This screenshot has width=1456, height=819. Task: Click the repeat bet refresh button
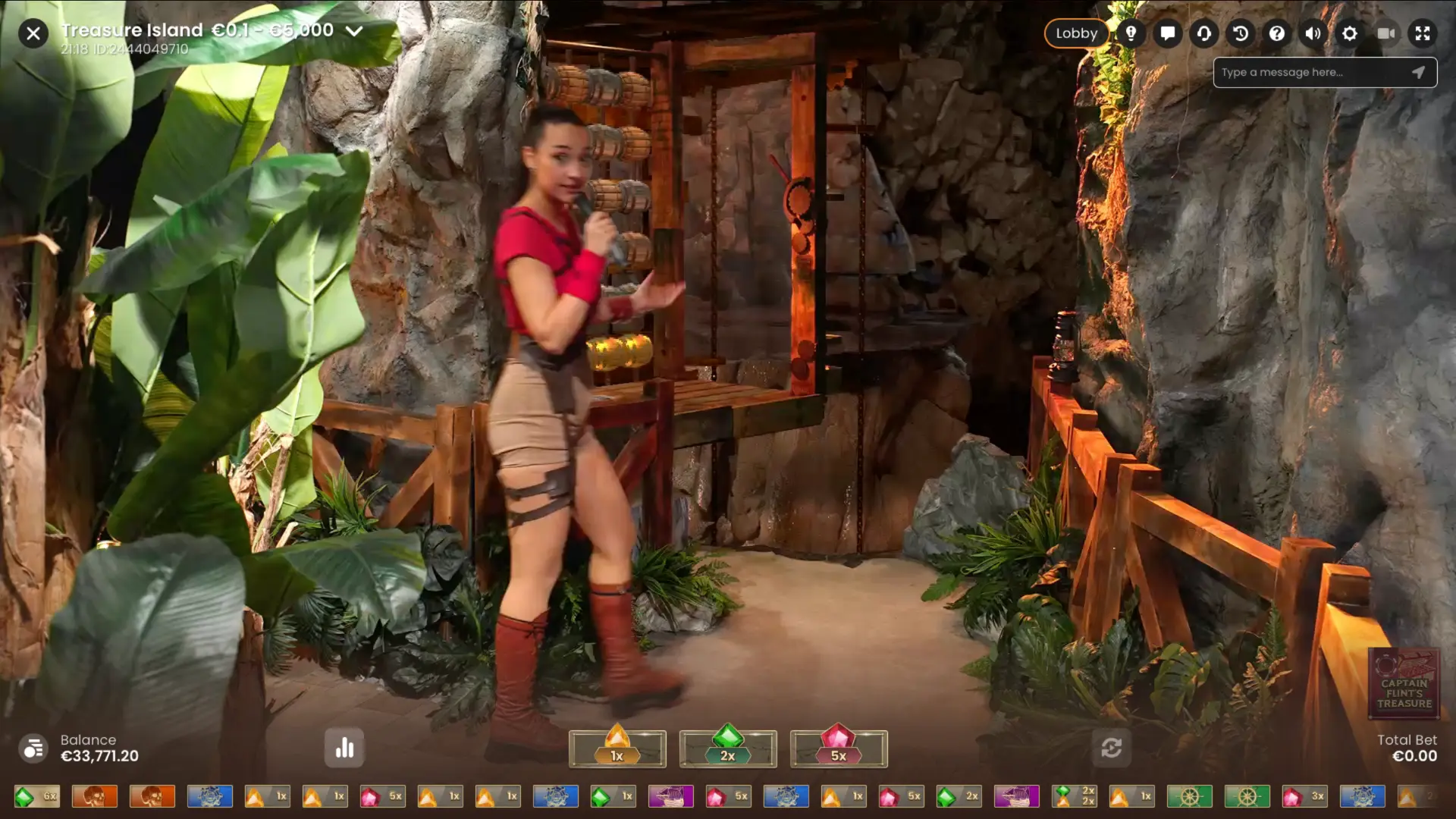pyautogui.click(x=1112, y=748)
